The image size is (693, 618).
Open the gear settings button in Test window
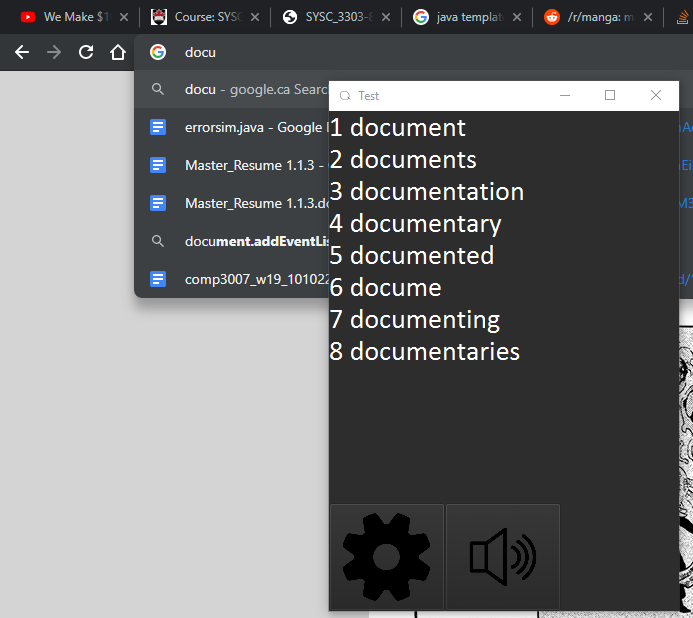click(386, 557)
